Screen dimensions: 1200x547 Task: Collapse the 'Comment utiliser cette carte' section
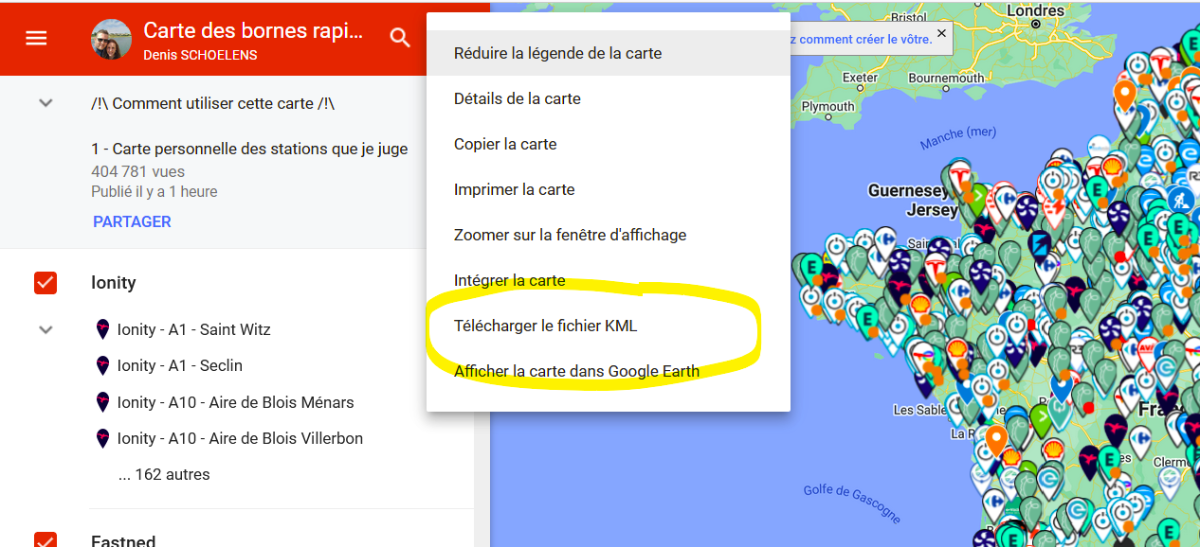(x=45, y=103)
